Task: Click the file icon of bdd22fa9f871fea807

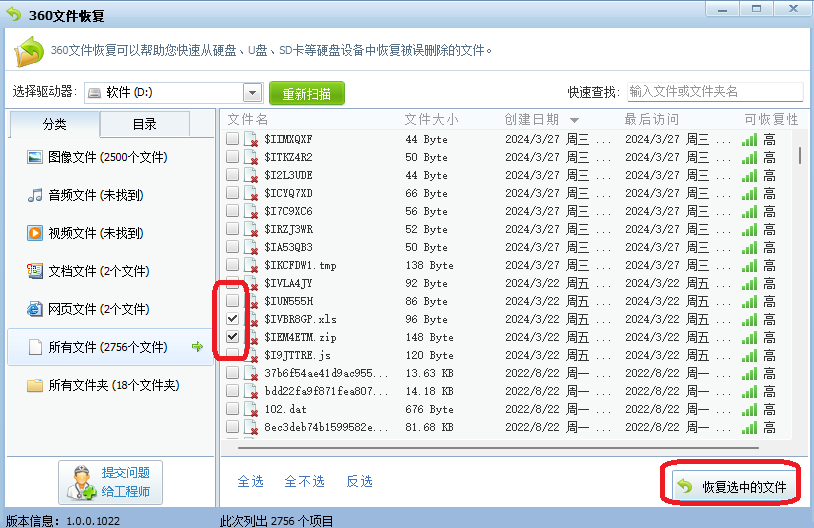Action: [x=251, y=391]
